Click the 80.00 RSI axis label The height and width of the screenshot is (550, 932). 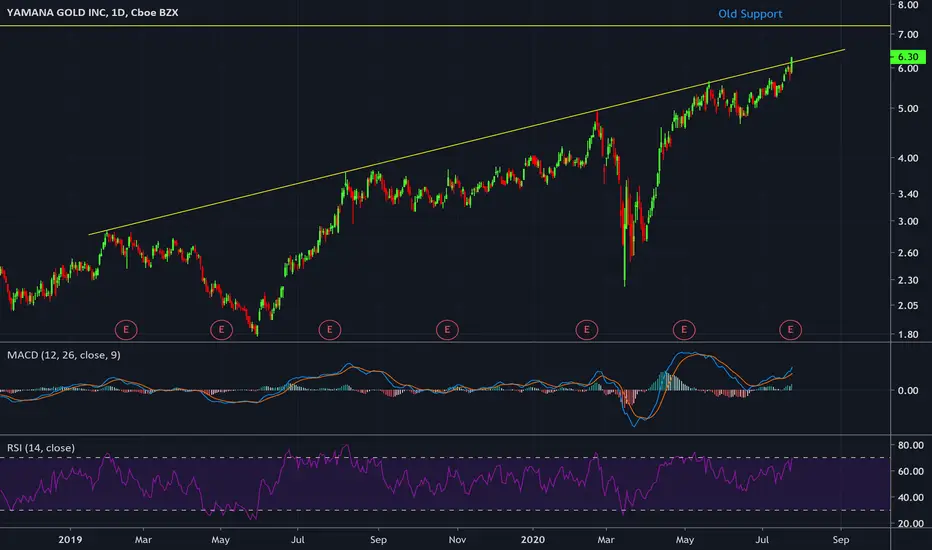point(911,445)
